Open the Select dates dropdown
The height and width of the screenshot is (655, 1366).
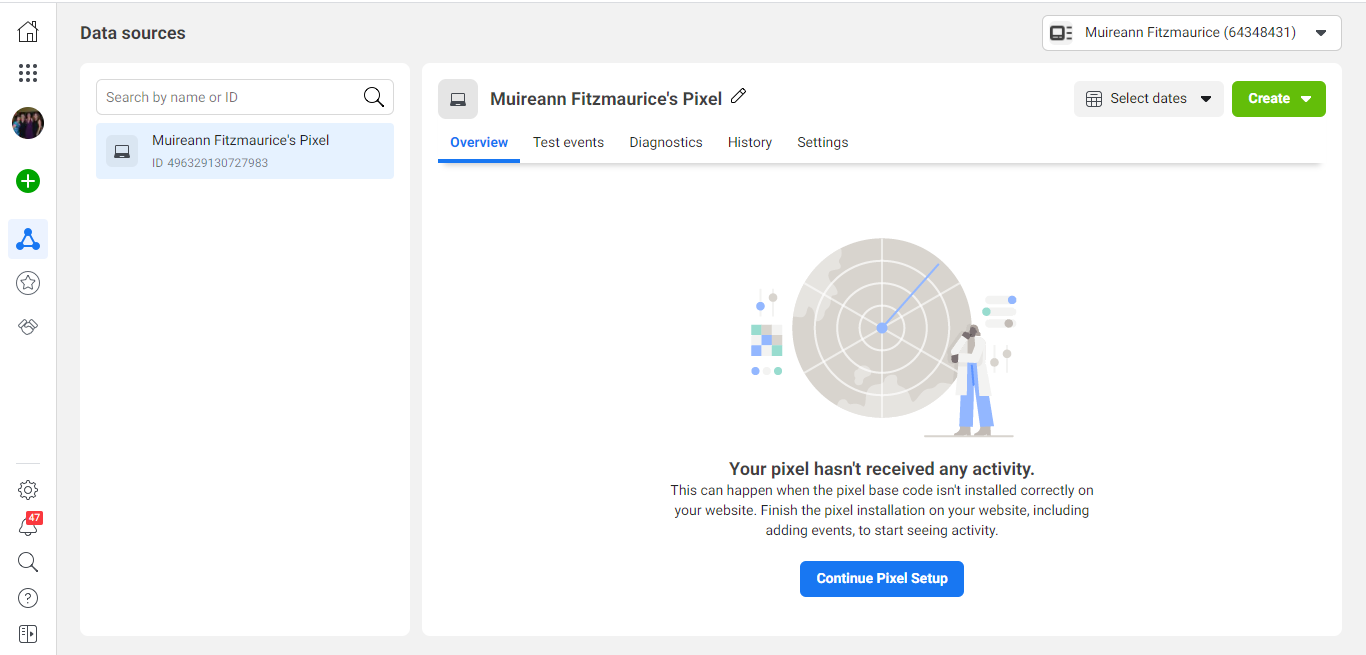click(x=1148, y=99)
